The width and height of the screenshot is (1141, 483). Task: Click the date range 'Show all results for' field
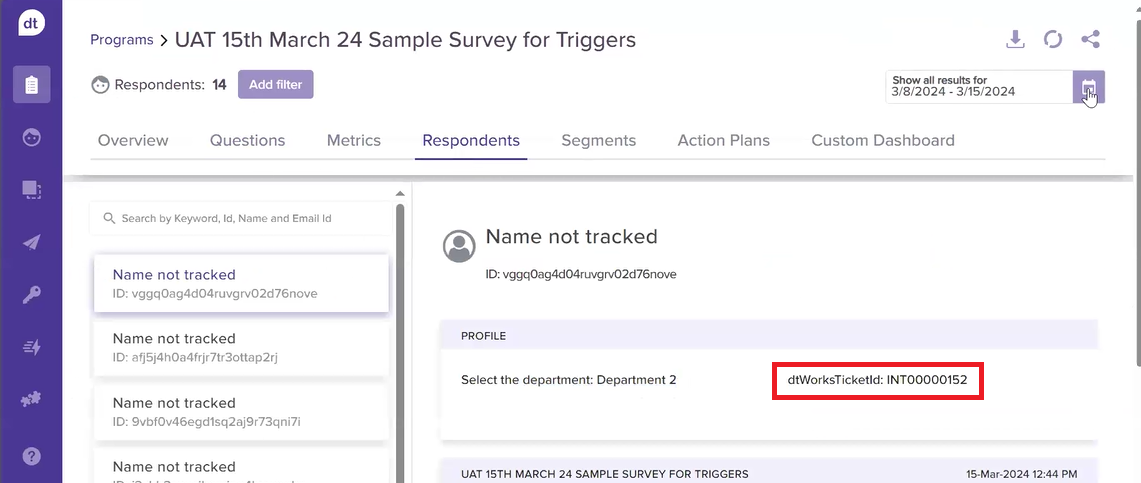pyautogui.click(x=978, y=87)
